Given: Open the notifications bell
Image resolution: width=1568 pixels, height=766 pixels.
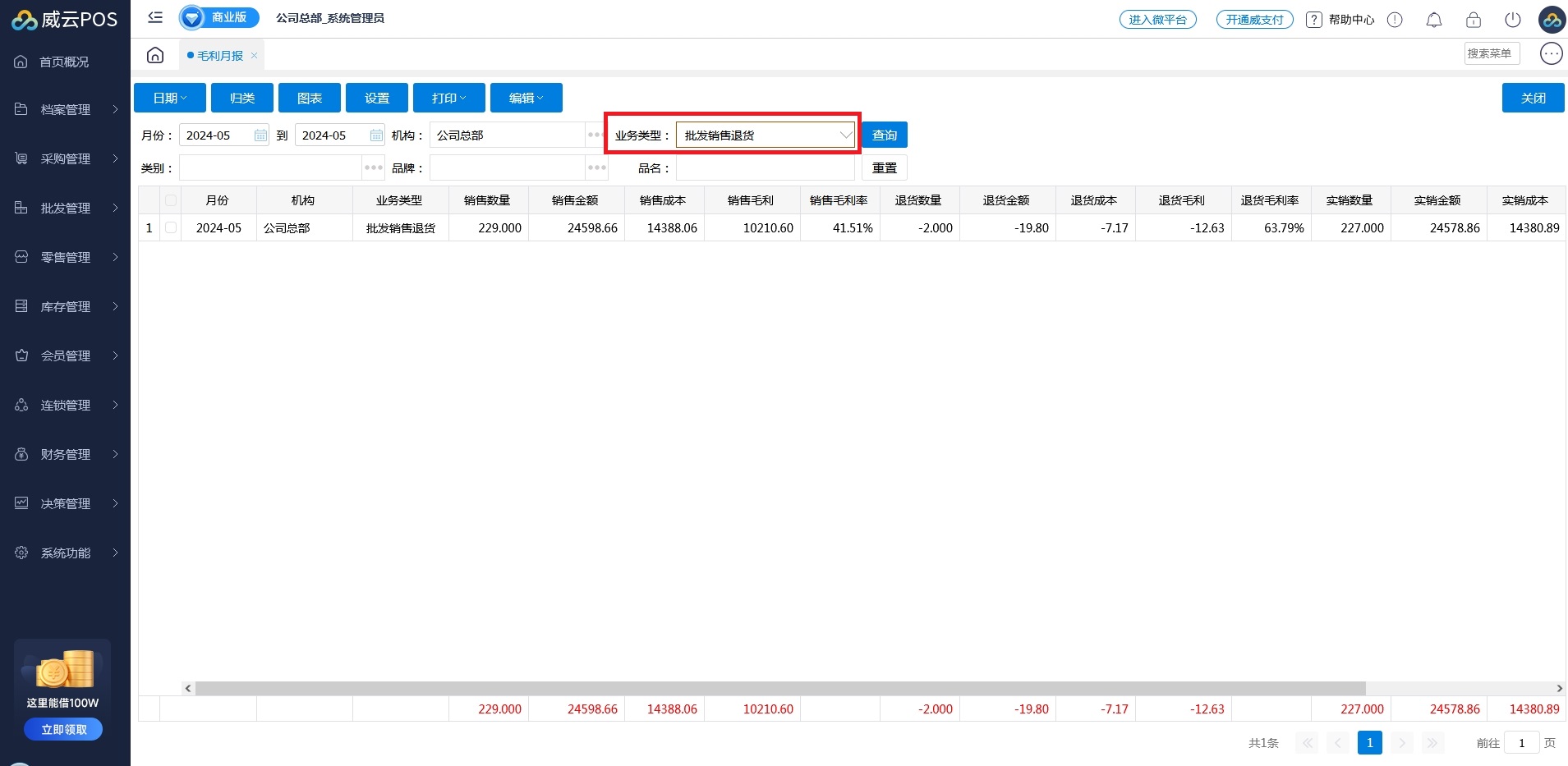Looking at the screenshot, I should (x=1433, y=20).
